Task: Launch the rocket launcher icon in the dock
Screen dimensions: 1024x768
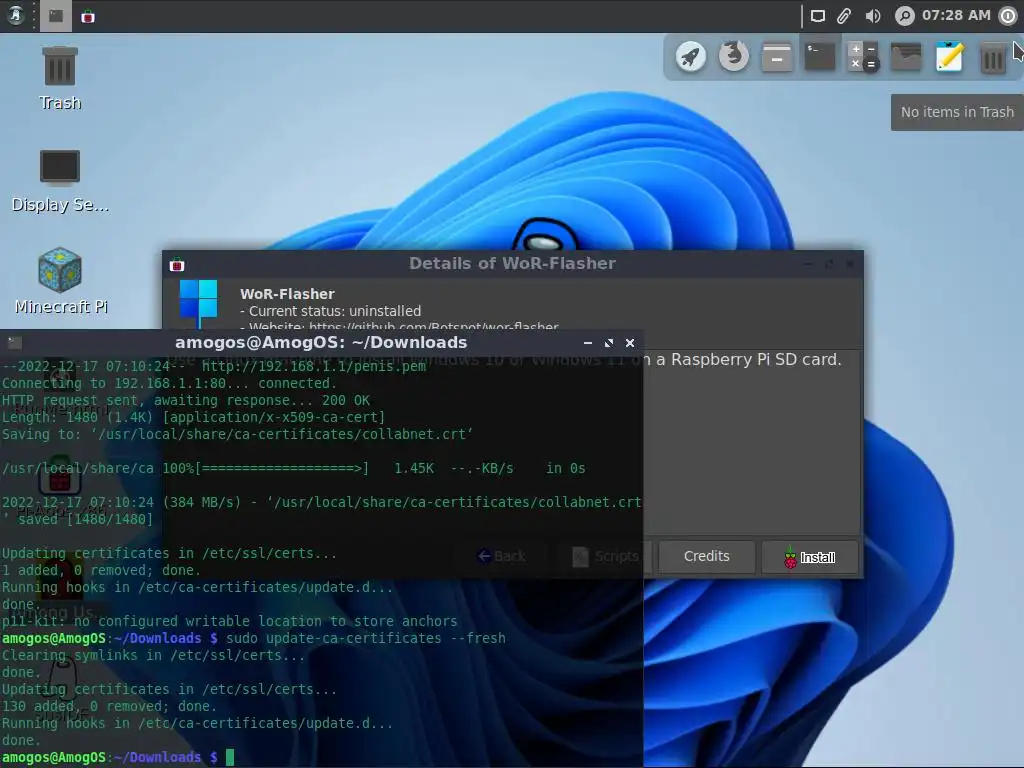Action: tap(691, 57)
